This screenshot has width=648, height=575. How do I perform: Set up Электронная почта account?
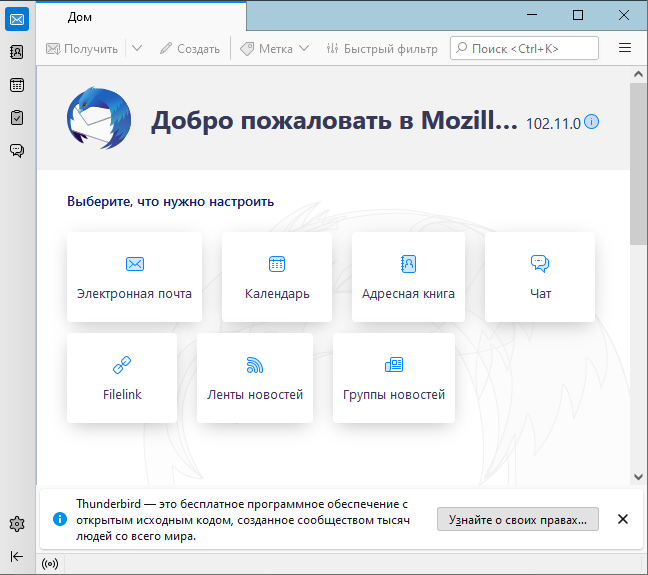[134, 277]
